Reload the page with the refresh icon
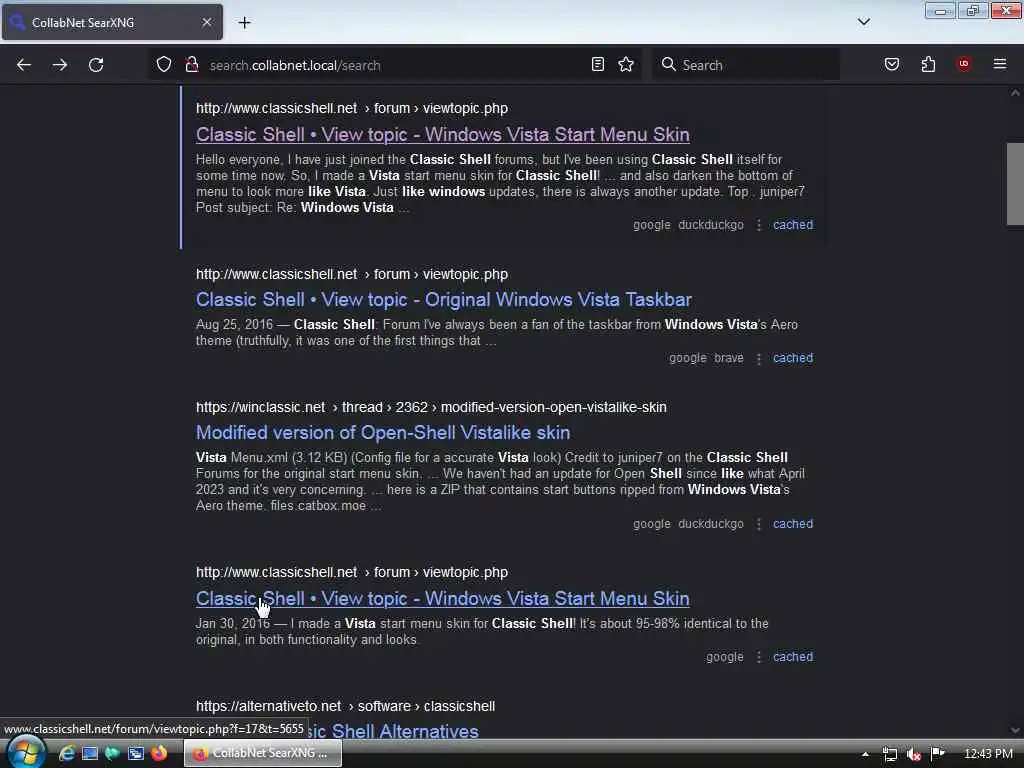This screenshot has width=1024, height=768. pos(96,65)
